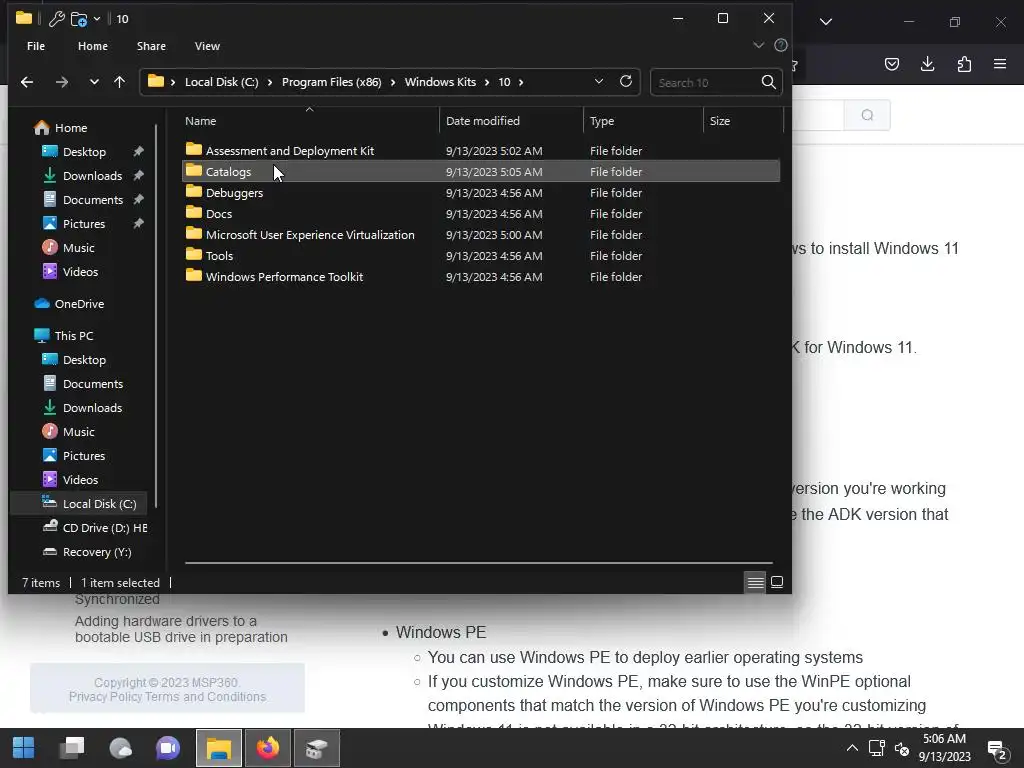This screenshot has width=1024, height=768.
Task: Open the browser tab list dropdown
Action: tap(825, 22)
